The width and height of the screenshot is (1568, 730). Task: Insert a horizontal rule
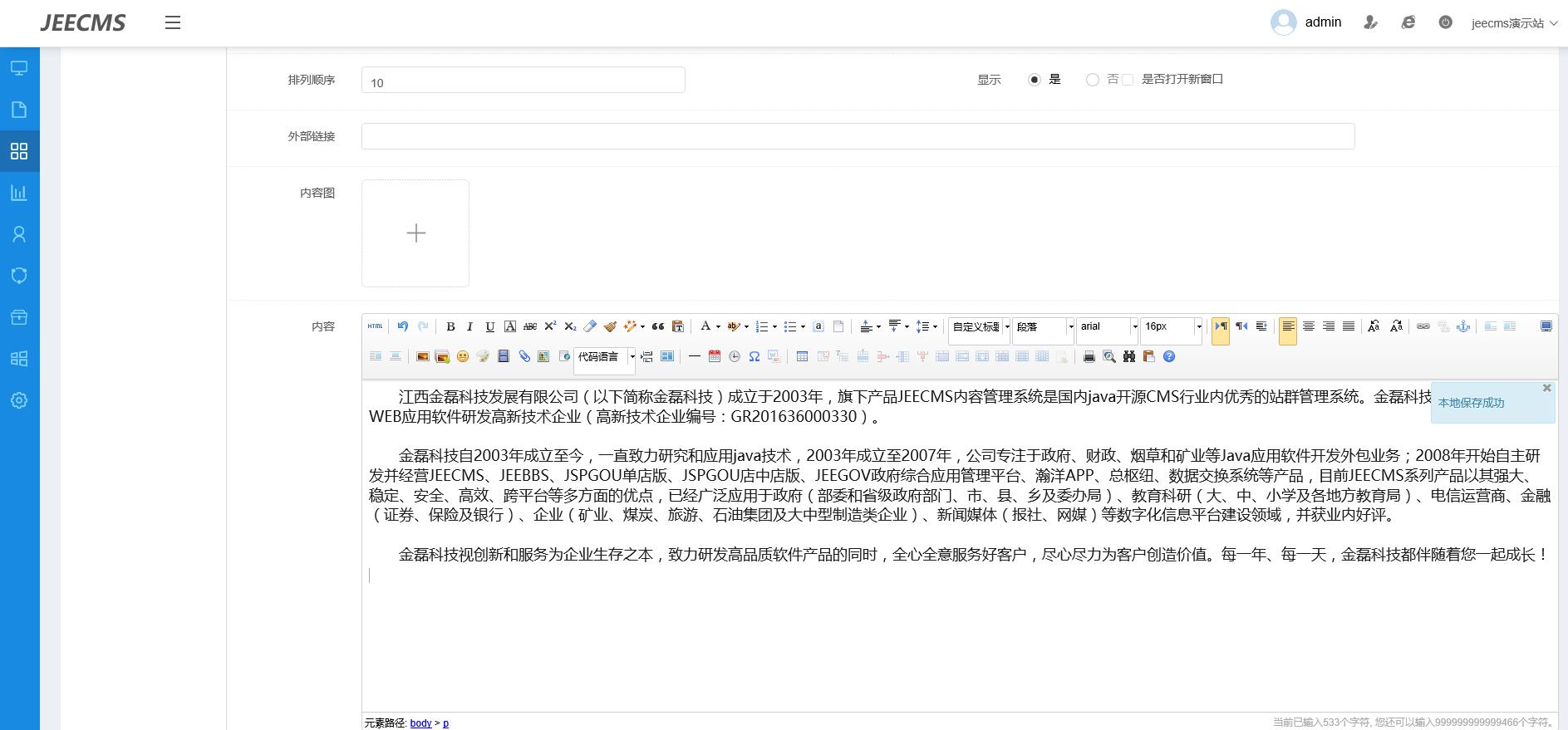pos(695,356)
